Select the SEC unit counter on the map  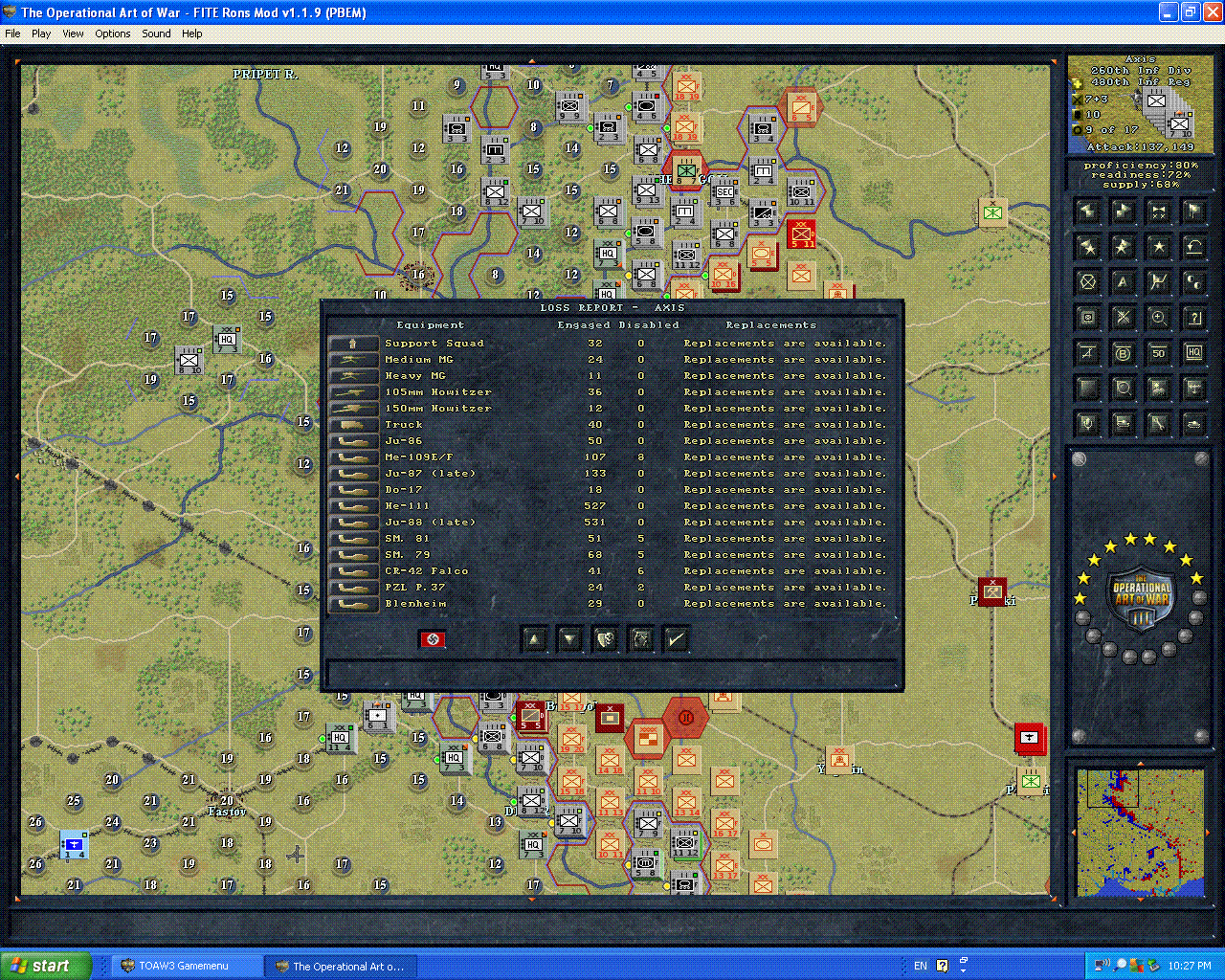click(x=724, y=194)
